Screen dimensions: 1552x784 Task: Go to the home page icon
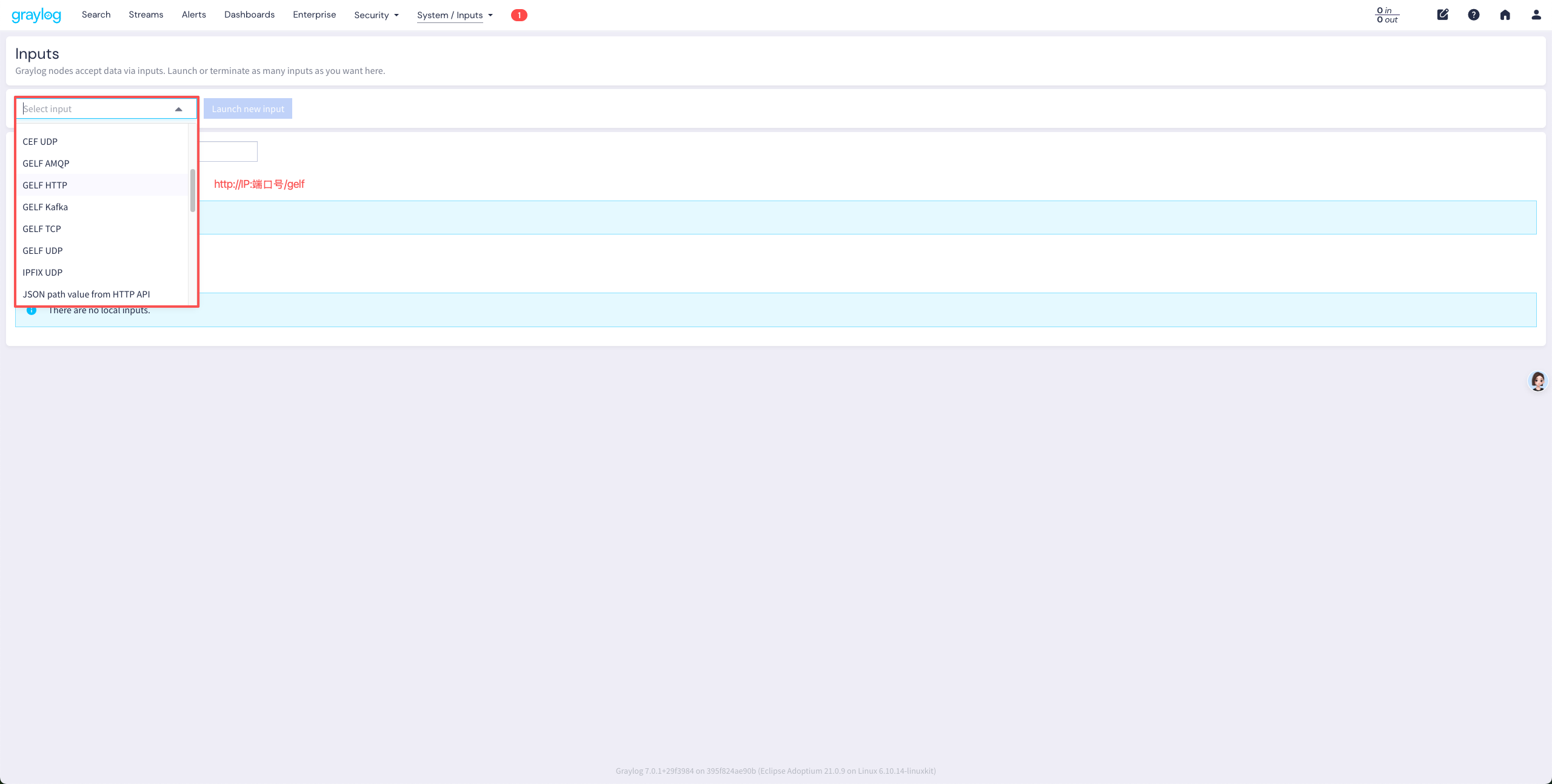pyautogui.click(x=1505, y=15)
